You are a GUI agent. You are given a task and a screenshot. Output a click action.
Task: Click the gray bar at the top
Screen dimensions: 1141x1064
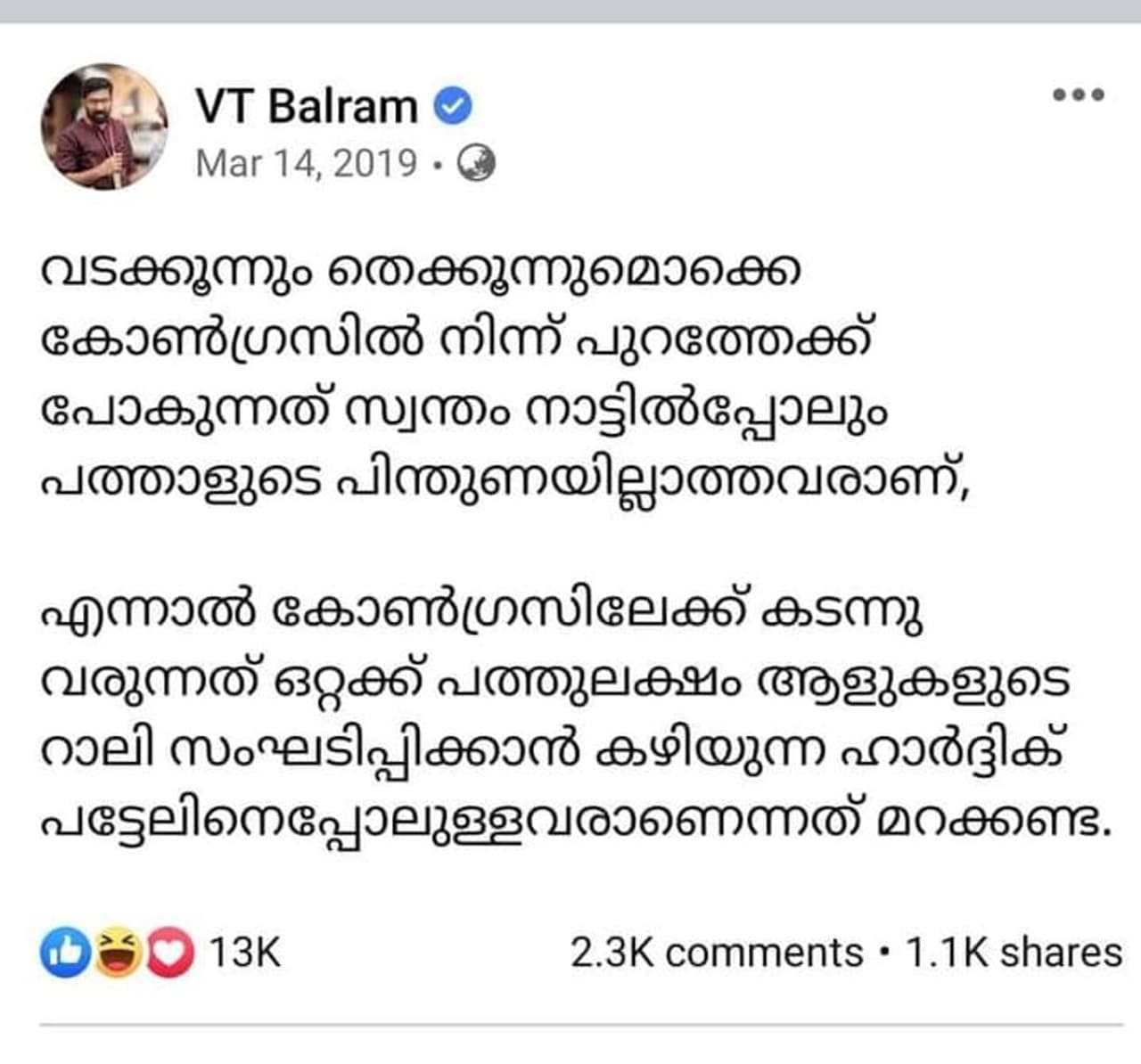(x=570, y=11)
